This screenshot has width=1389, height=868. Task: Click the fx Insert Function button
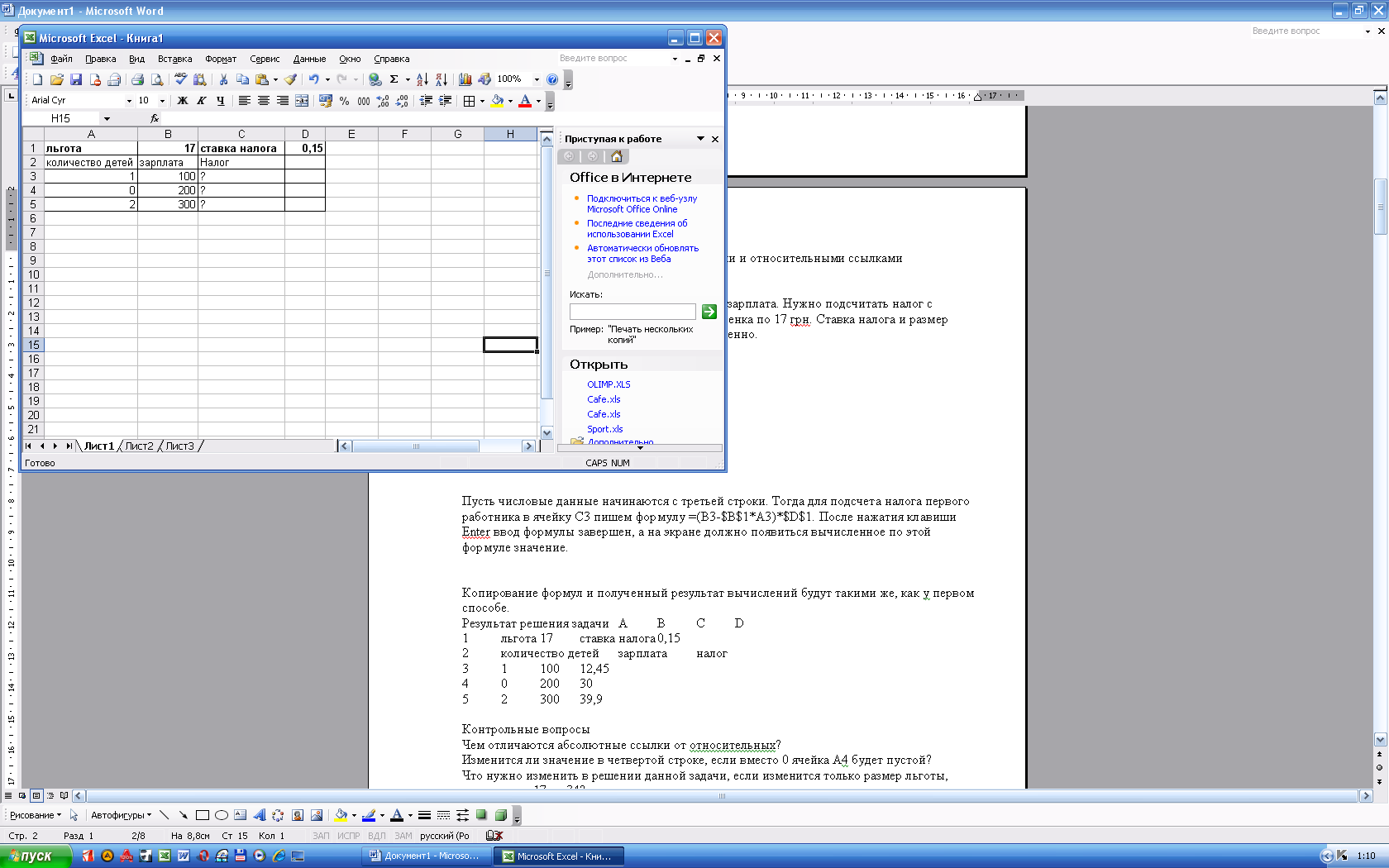(155, 118)
